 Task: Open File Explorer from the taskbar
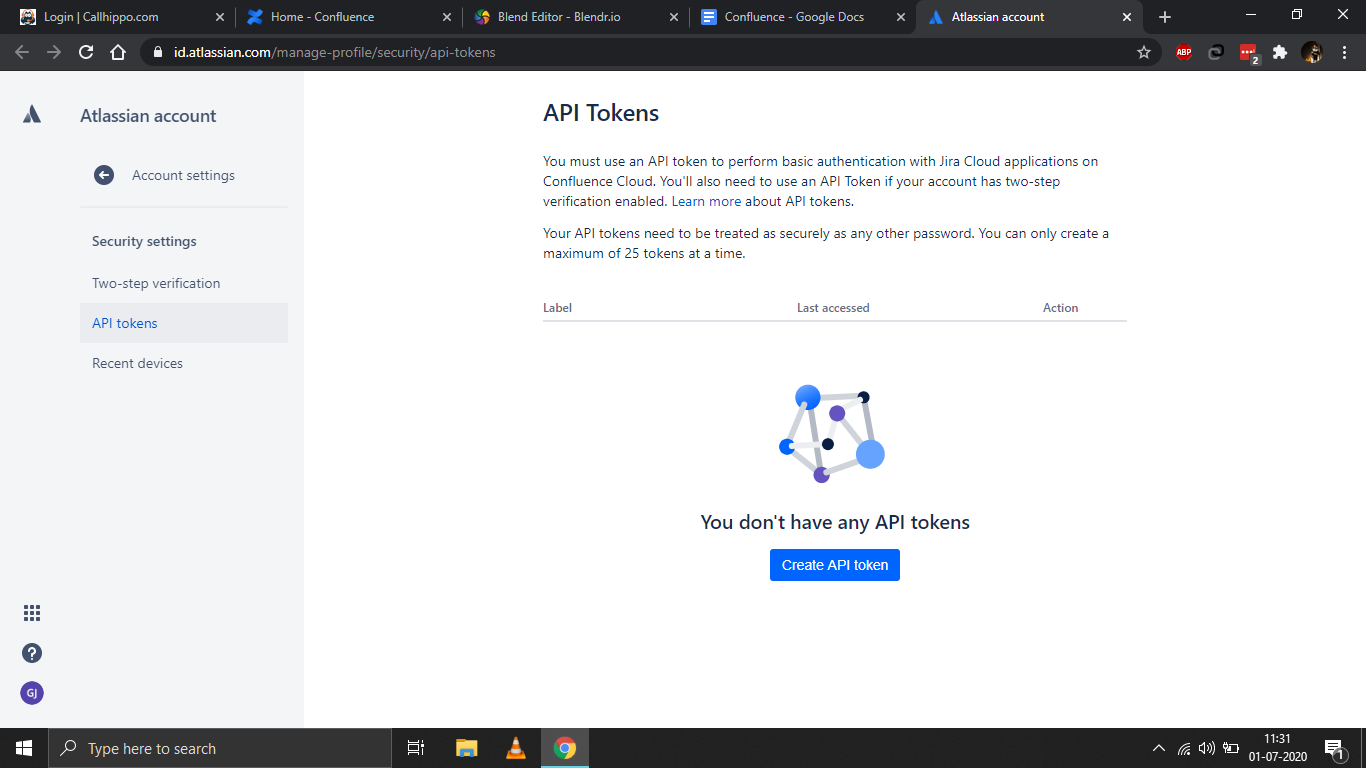(467, 748)
